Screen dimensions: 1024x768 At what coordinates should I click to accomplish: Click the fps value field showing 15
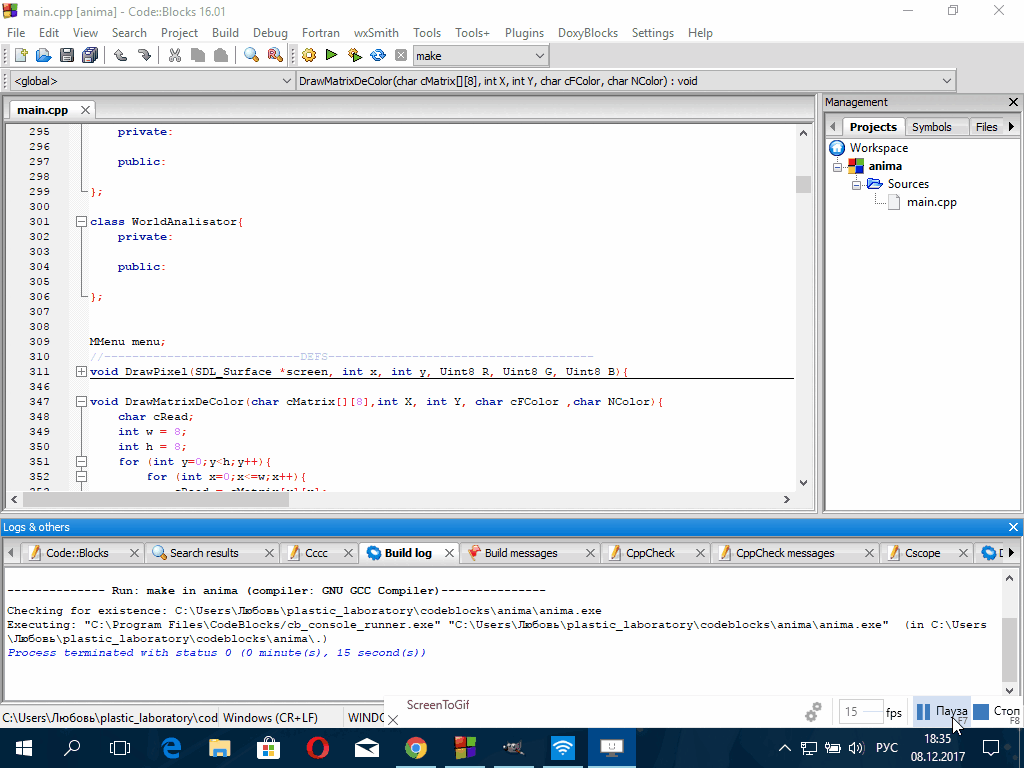(861, 711)
